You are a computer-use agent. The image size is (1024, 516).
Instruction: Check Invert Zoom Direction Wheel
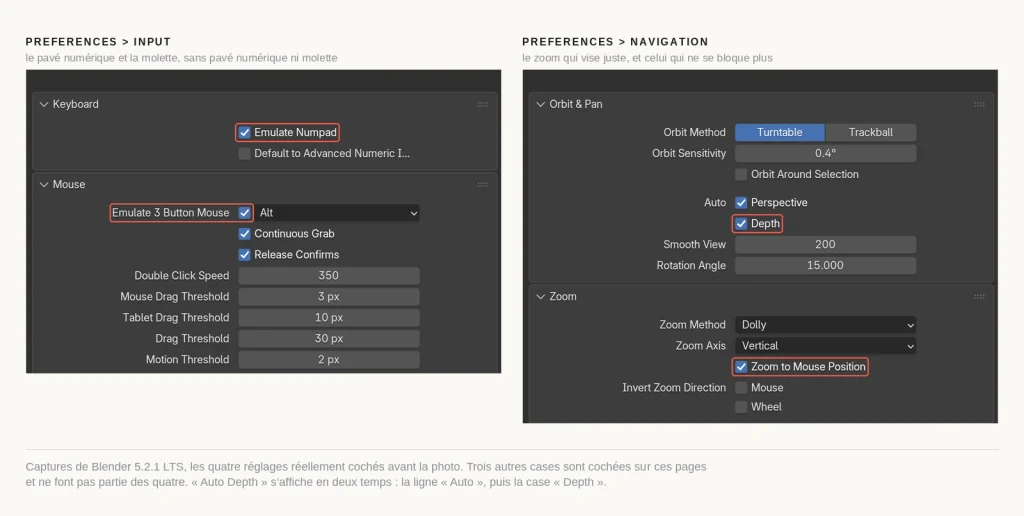point(741,407)
